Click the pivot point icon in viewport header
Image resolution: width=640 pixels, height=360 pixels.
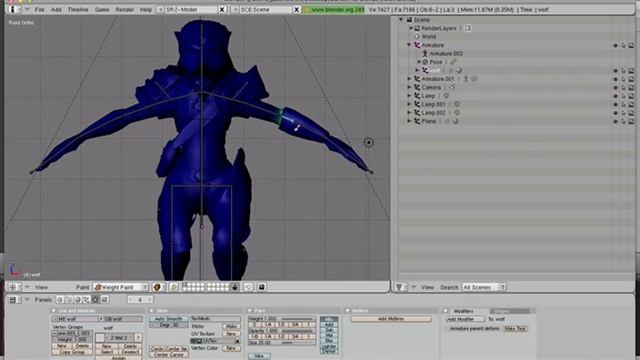tap(174, 287)
